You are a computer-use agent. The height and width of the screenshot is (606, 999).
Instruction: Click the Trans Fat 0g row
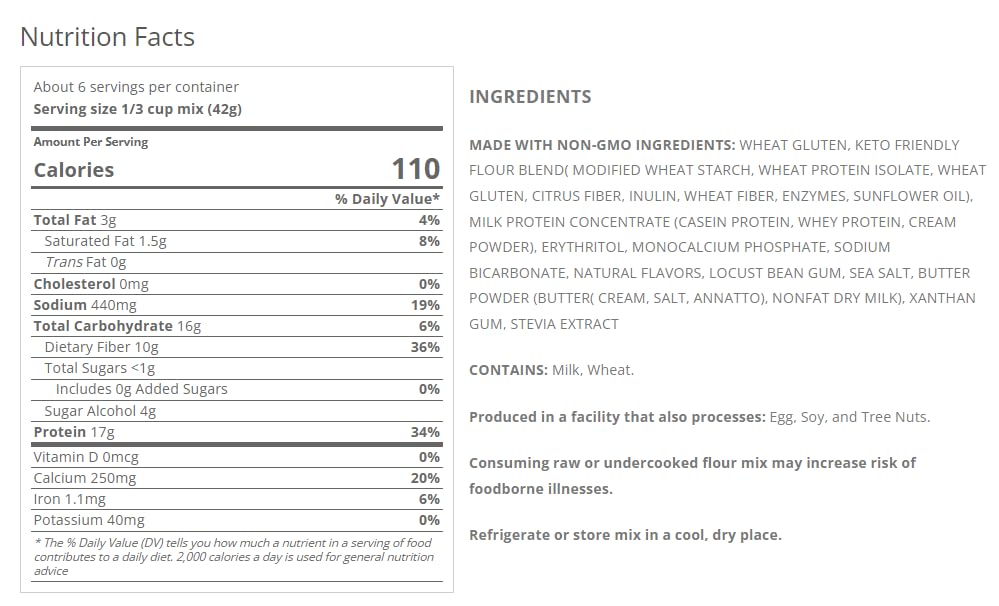[85, 262]
